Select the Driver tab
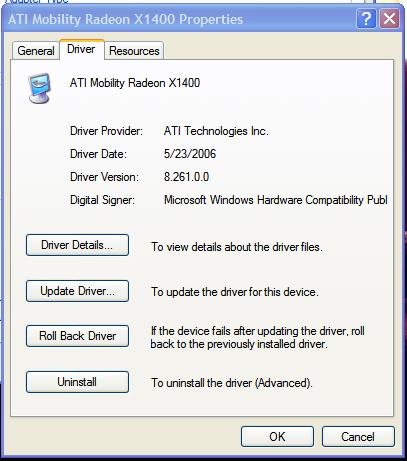 pos(81,49)
